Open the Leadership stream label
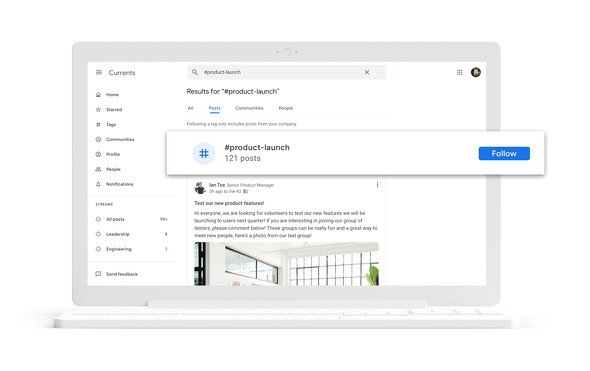The height and width of the screenshot is (371, 590). click(x=118, y=234)
